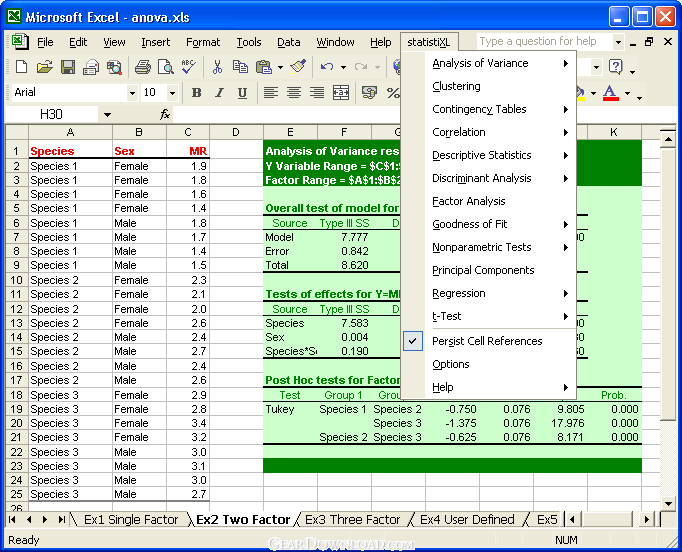The height and width of the screenshot is (552, 682).
Task: Click the Cut scissors icon
Action: point(217,67)
